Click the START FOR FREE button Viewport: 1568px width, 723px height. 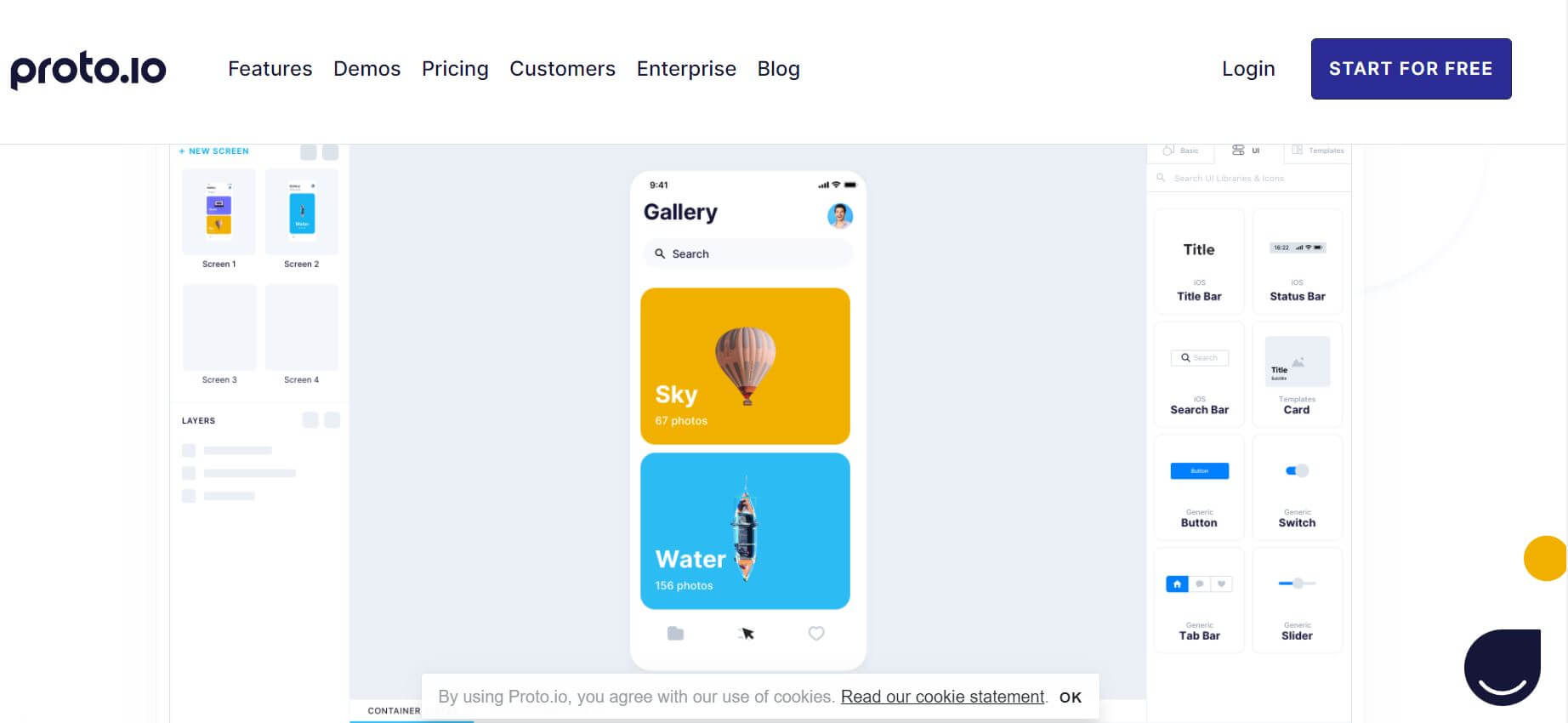click(x=1411, y=68)
